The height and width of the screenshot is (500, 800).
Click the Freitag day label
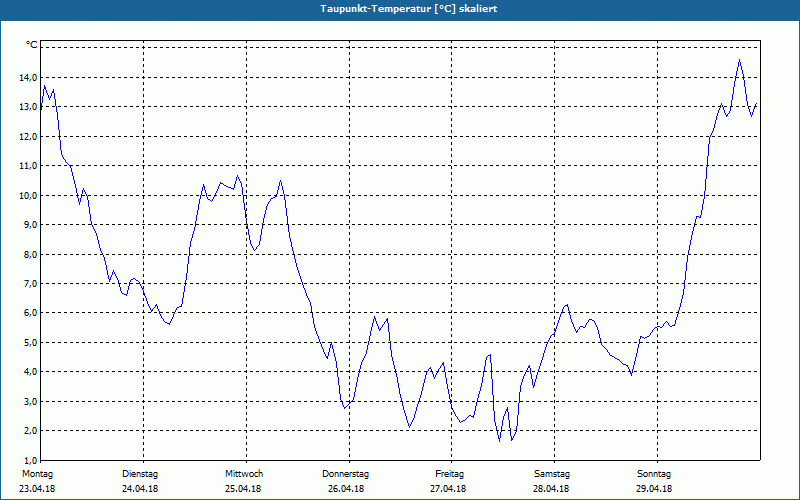(x=449, y=474)
